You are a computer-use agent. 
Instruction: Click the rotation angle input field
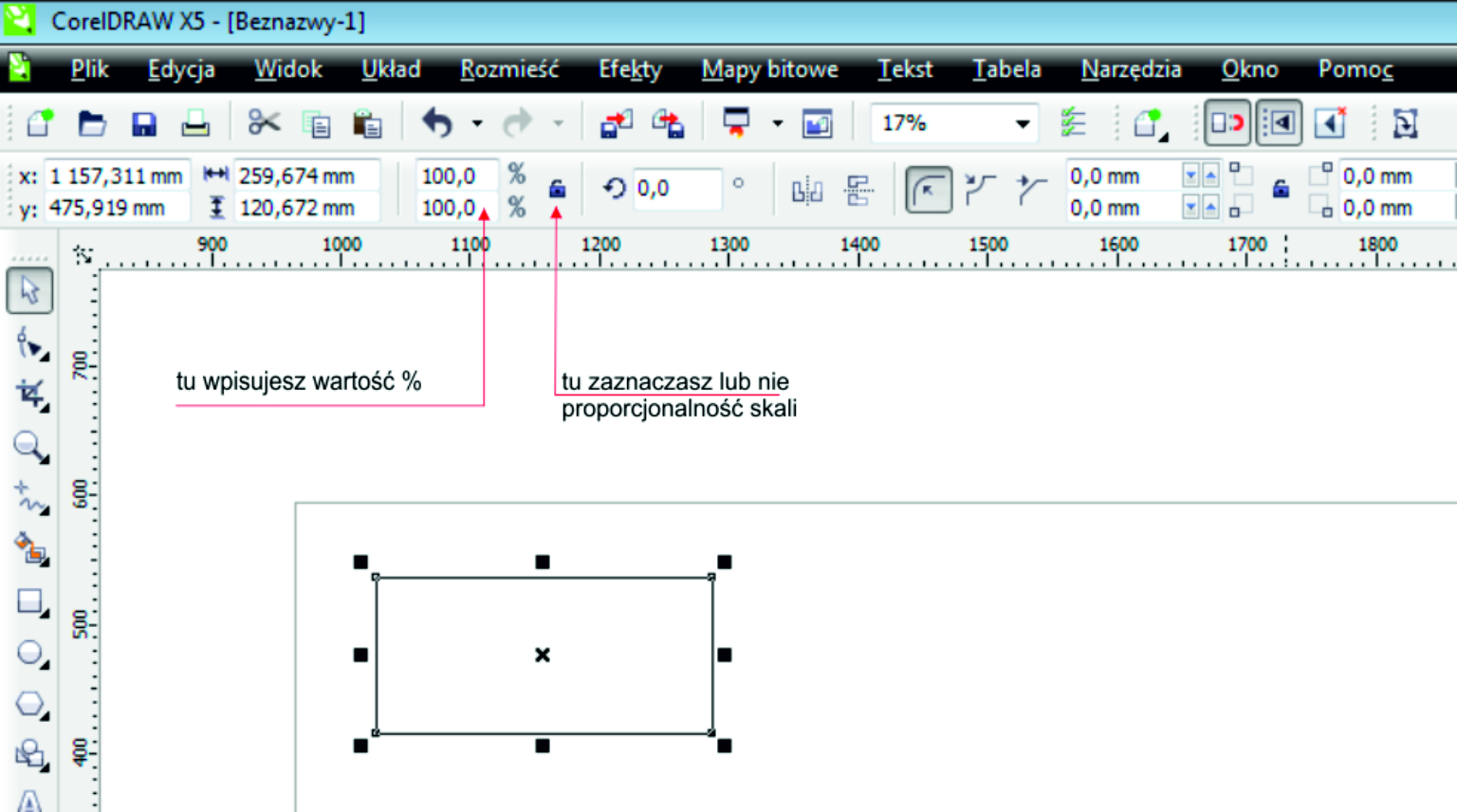[674, 189]
